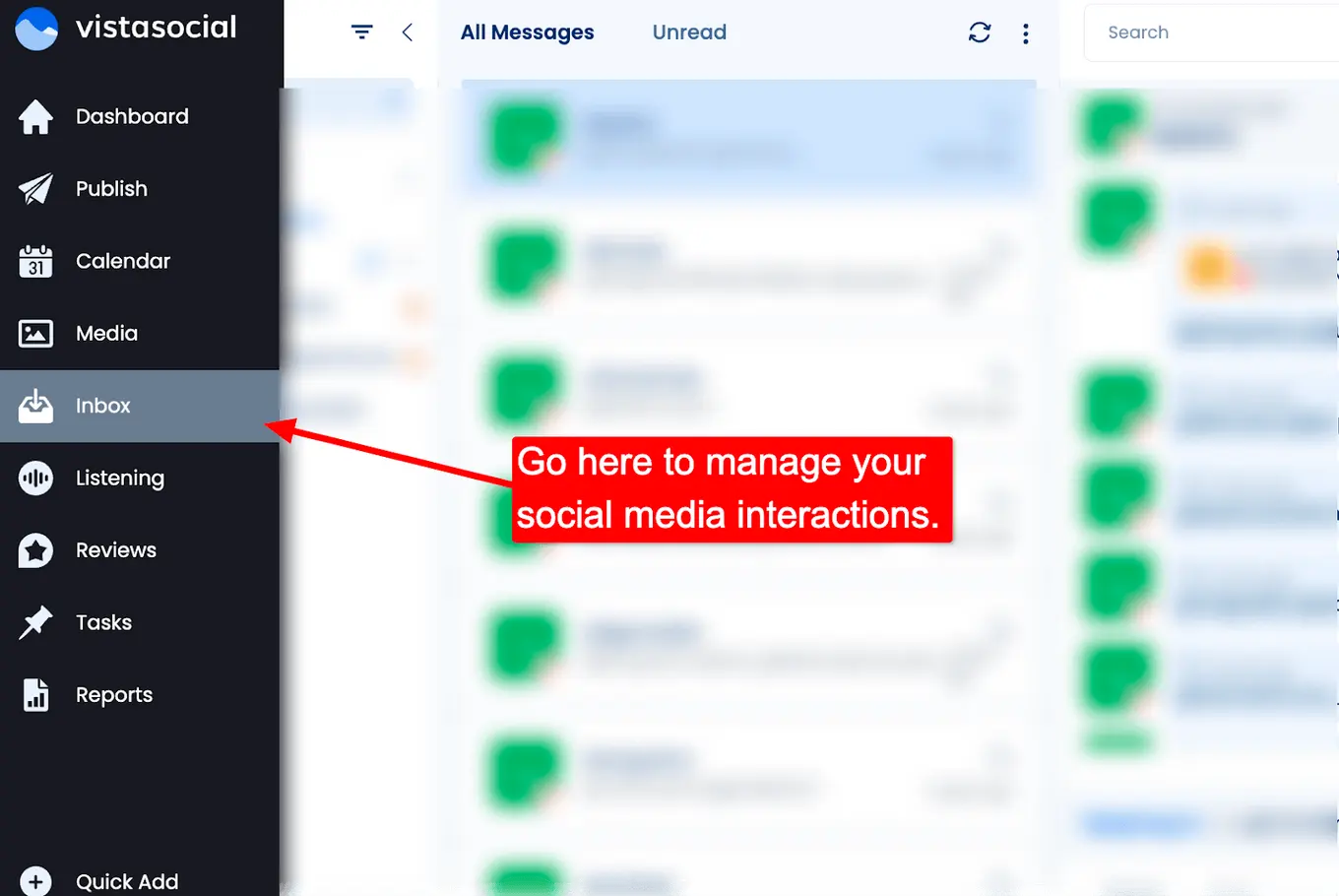This screenshot has width=1339, height=896.
Task: Open the message filters icon
Action: [x=361, y=32]
